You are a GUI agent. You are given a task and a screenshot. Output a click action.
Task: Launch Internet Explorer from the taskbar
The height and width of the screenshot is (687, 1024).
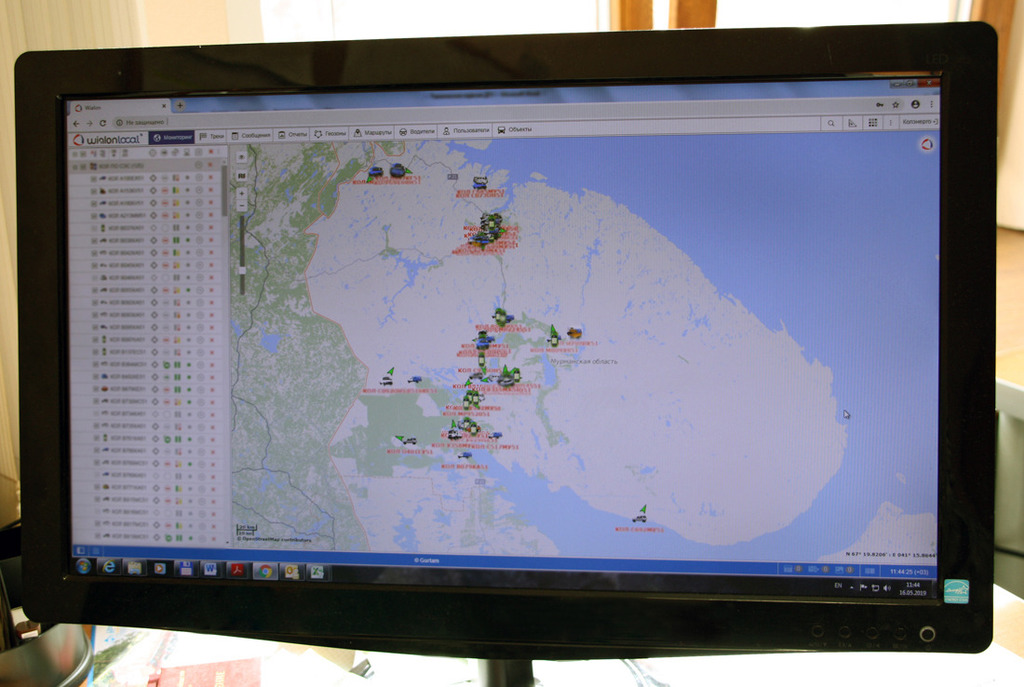(x=108, y=567)
